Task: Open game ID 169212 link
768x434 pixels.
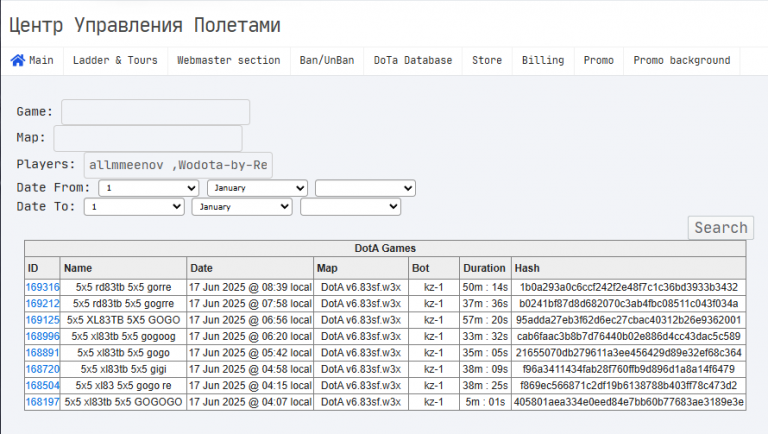Action: 43,304
